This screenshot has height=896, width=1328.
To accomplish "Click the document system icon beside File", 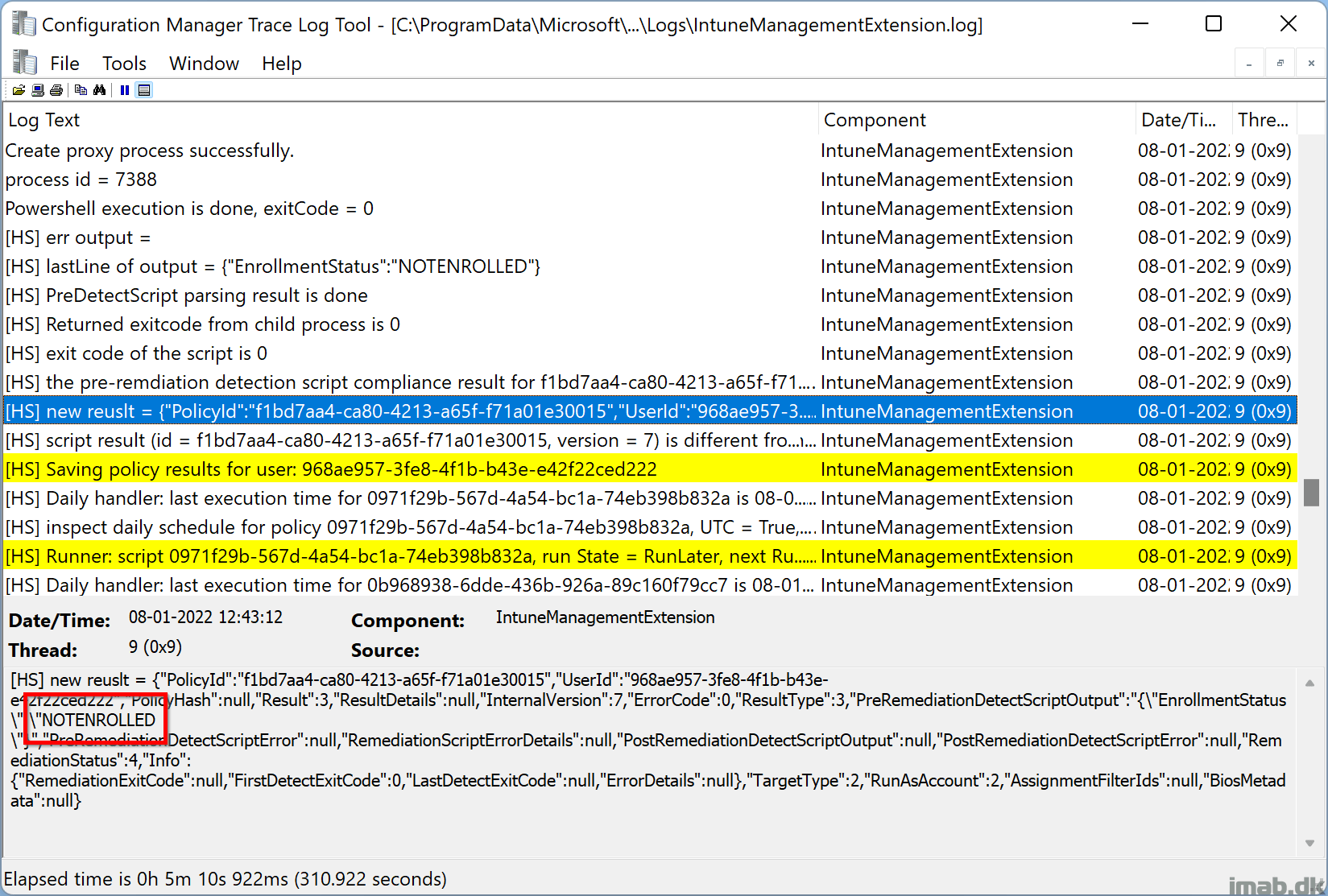I will click(25, 63).
